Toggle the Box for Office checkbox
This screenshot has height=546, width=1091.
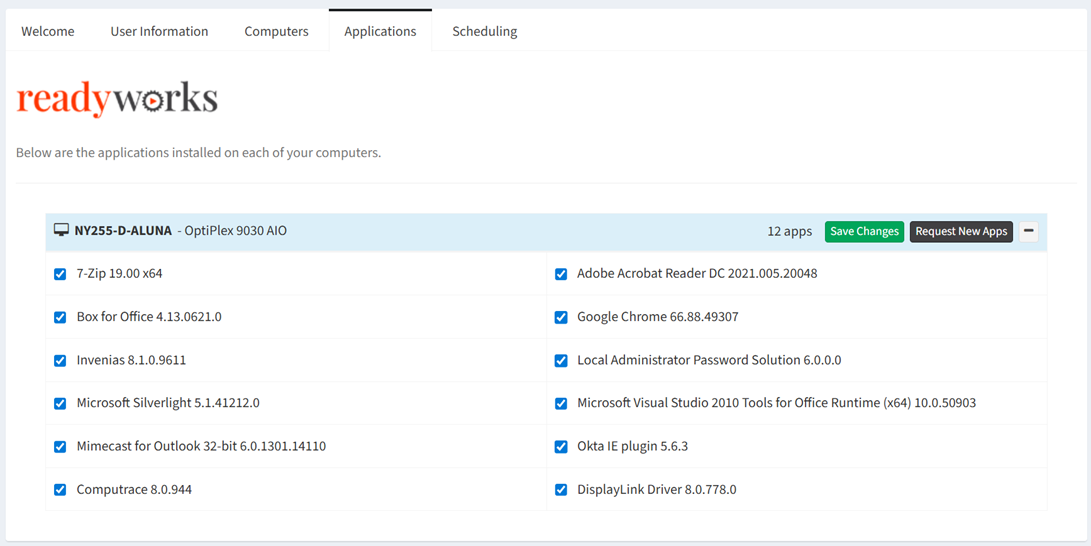pos(60,317)
